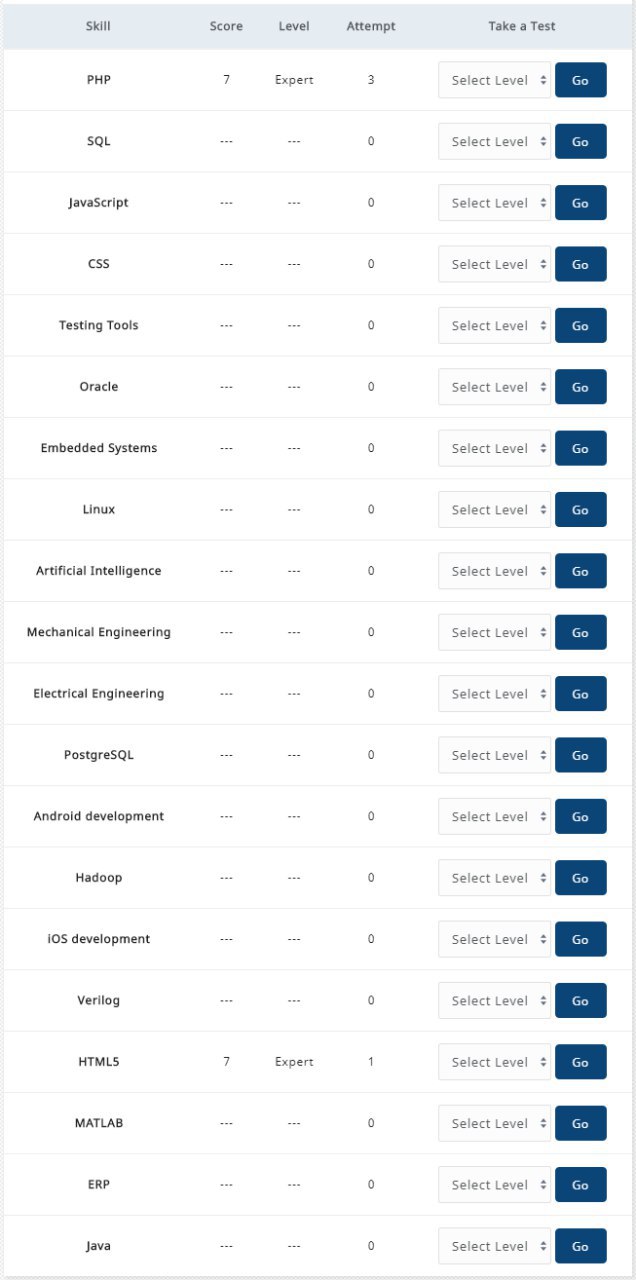Viewport: 636px width, 1280px height.
Task: Click Go for iOS development
Action: [580, 940]
